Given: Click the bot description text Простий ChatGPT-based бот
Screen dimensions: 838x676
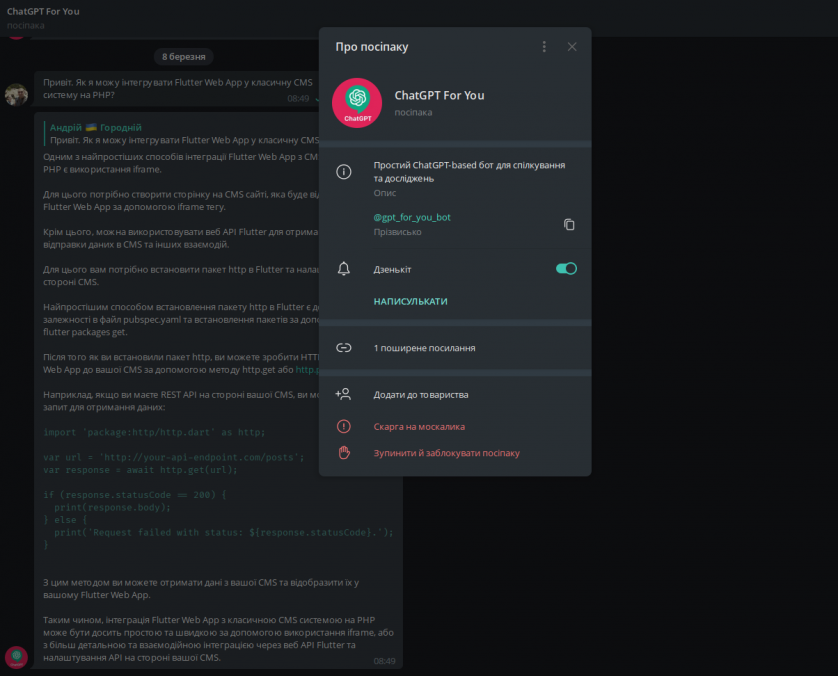Looking at the screenshot, I should point(469,172).
